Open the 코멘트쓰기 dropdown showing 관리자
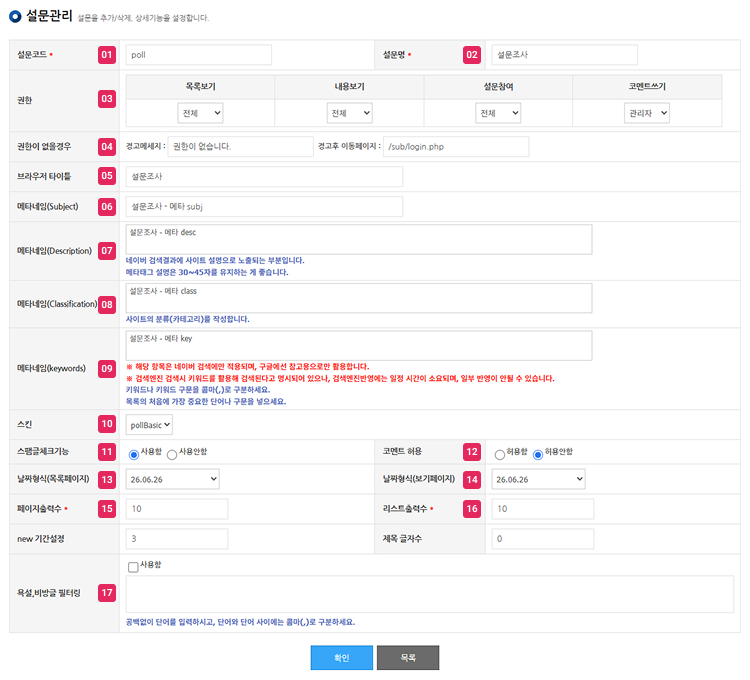This screenshot has height=680, width=750. tap(647, 113)
